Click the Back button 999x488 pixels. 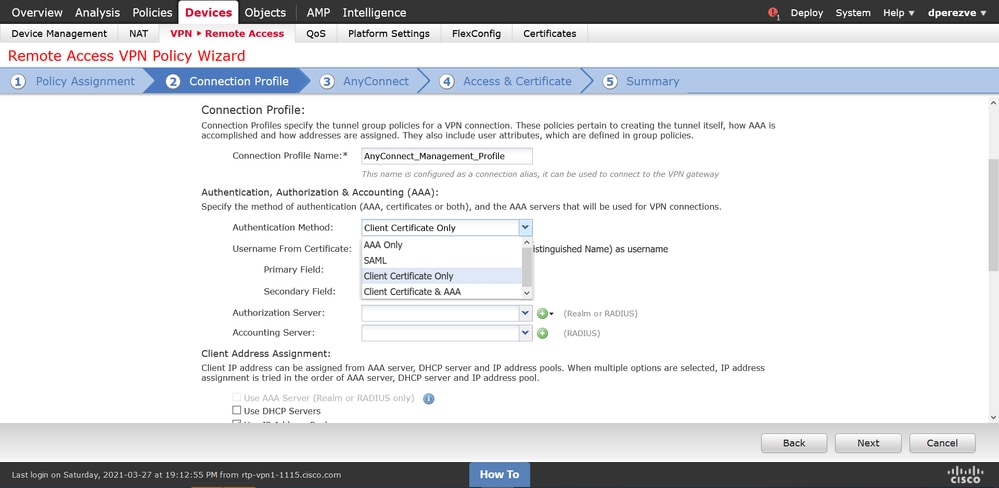(x=794, y=443)
